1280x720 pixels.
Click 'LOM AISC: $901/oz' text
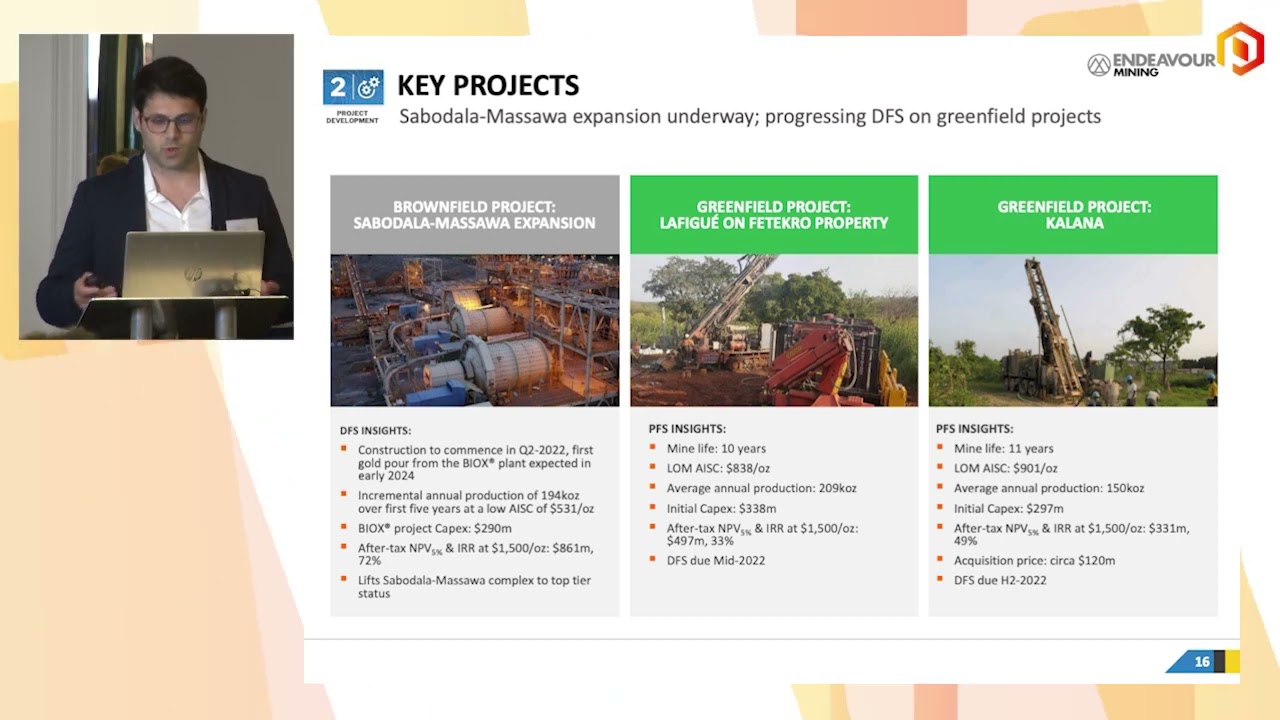[x=1005, y=468]
